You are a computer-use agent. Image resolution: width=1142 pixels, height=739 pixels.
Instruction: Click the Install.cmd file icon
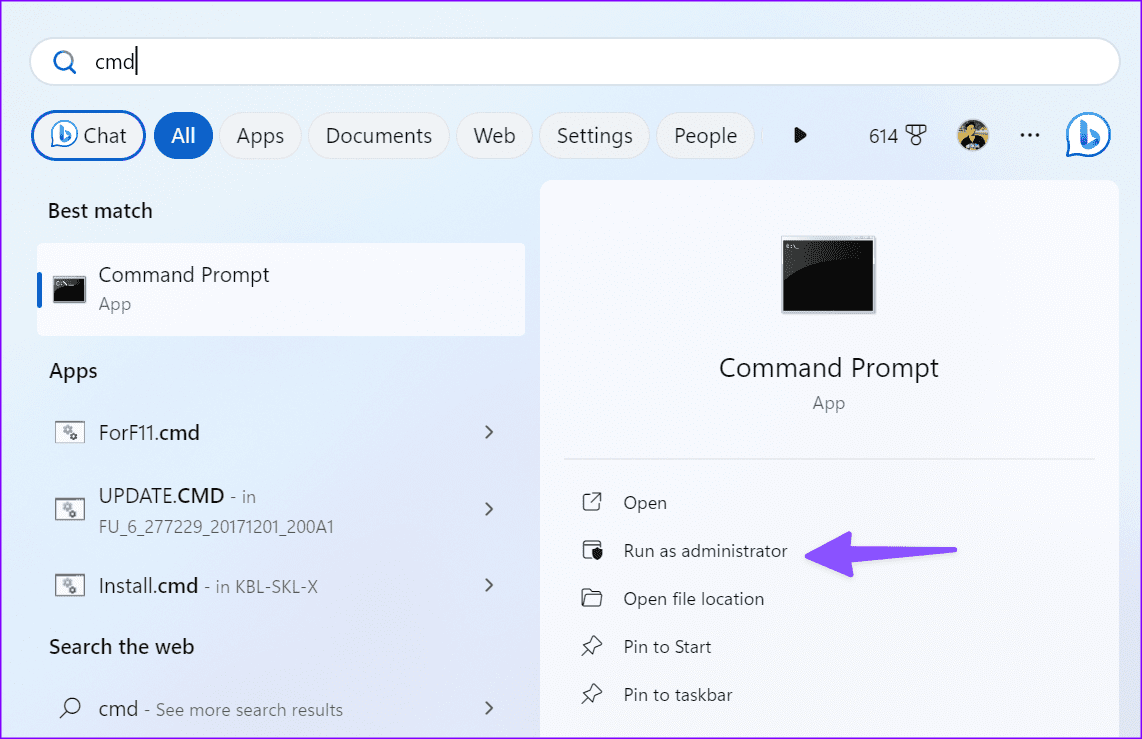click(69, 586)
